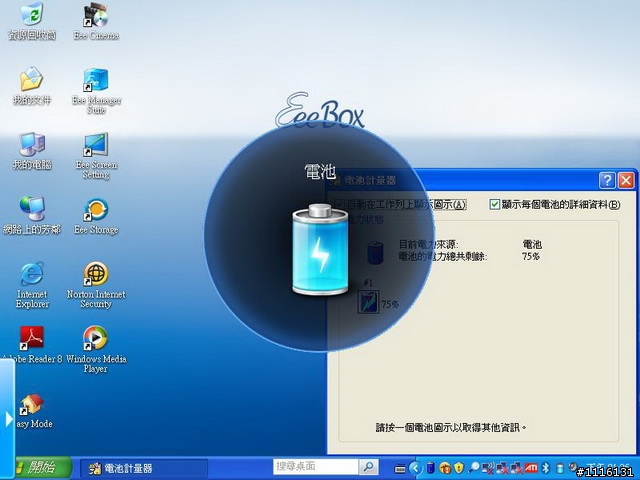The image size is (640, 480).
Task: Click the current power source value 電池
Action: pyautogui.click(x=532, y=244)
